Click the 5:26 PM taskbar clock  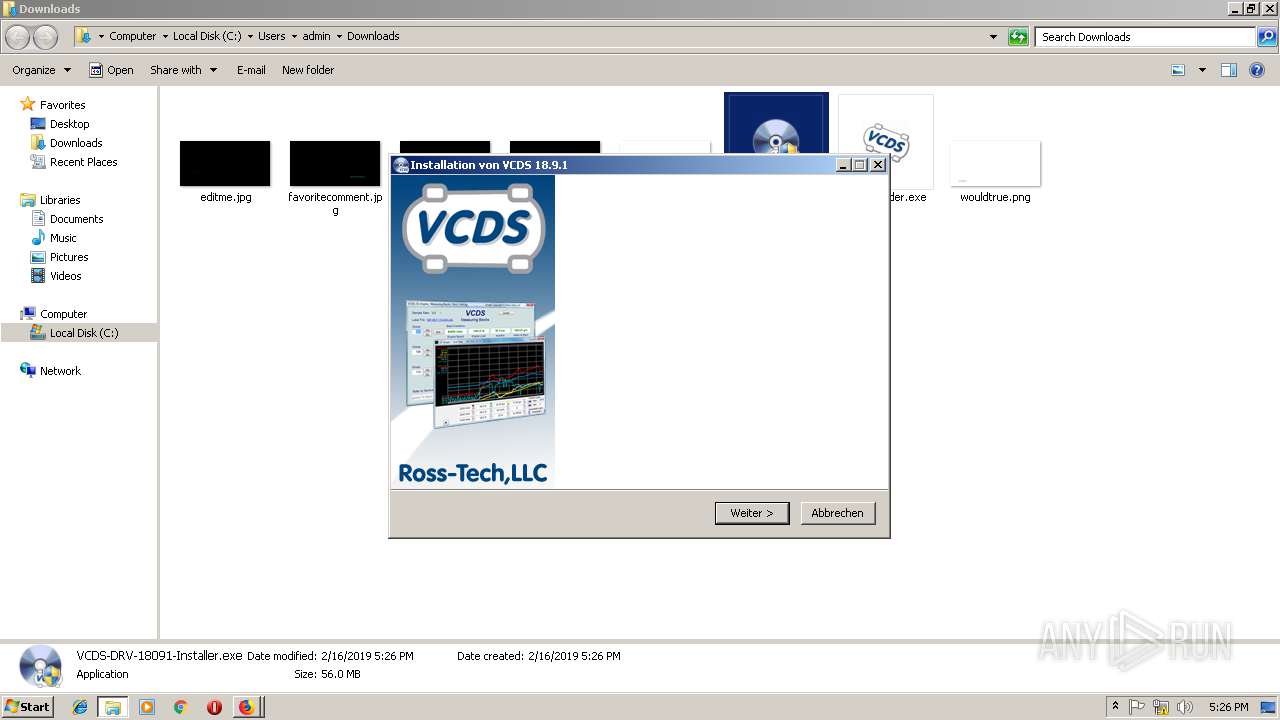[1228, 707]
